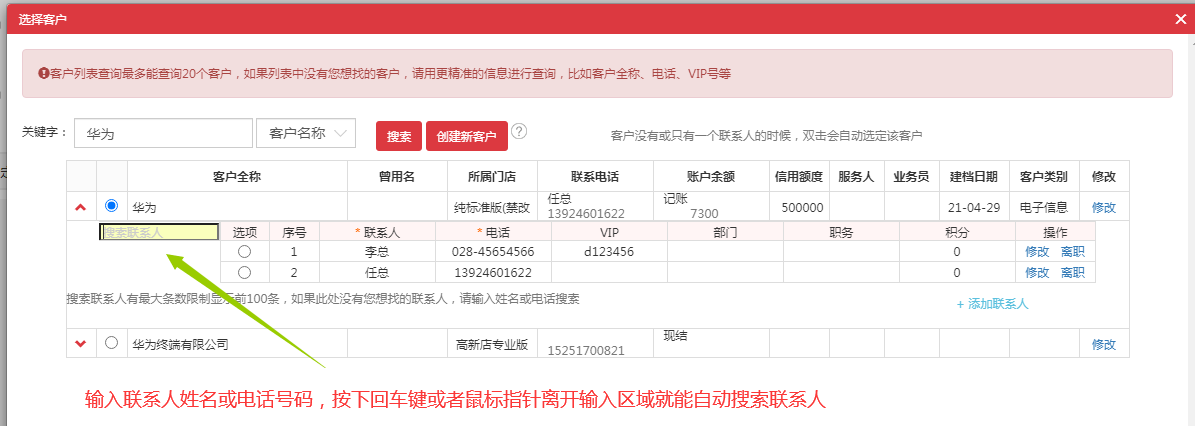Click the 部门 column header in contacts
The height and width of the screenshot is (426, 1195).
pyautogui.click(x=725, y=232)
